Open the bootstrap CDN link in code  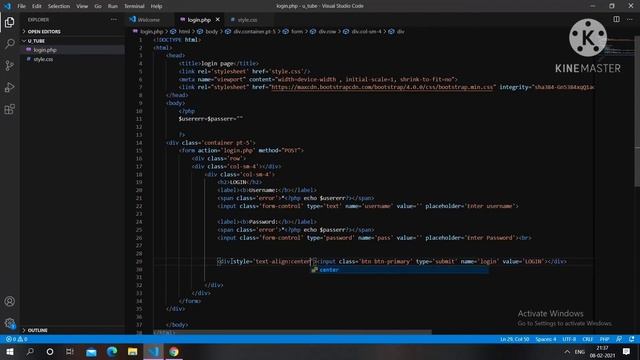point(382,87)
